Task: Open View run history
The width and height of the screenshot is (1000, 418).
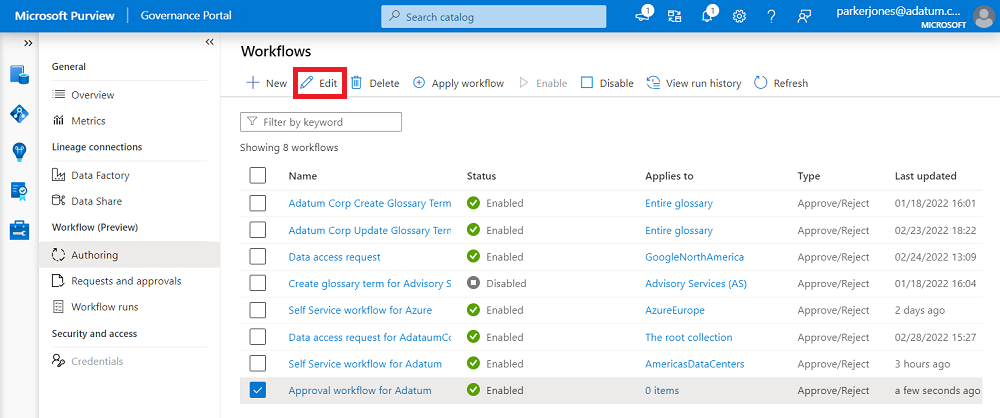Action: click(x=694, y=83)
